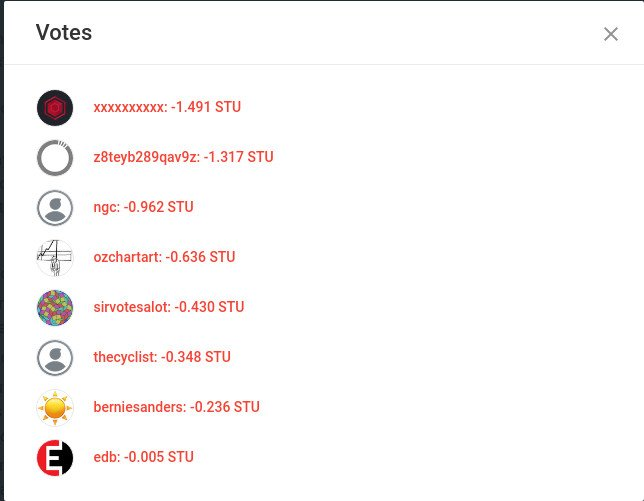644x501 pixels.
Task: Click the -1.491 STU vote amount
Action: tap(206, 107)
